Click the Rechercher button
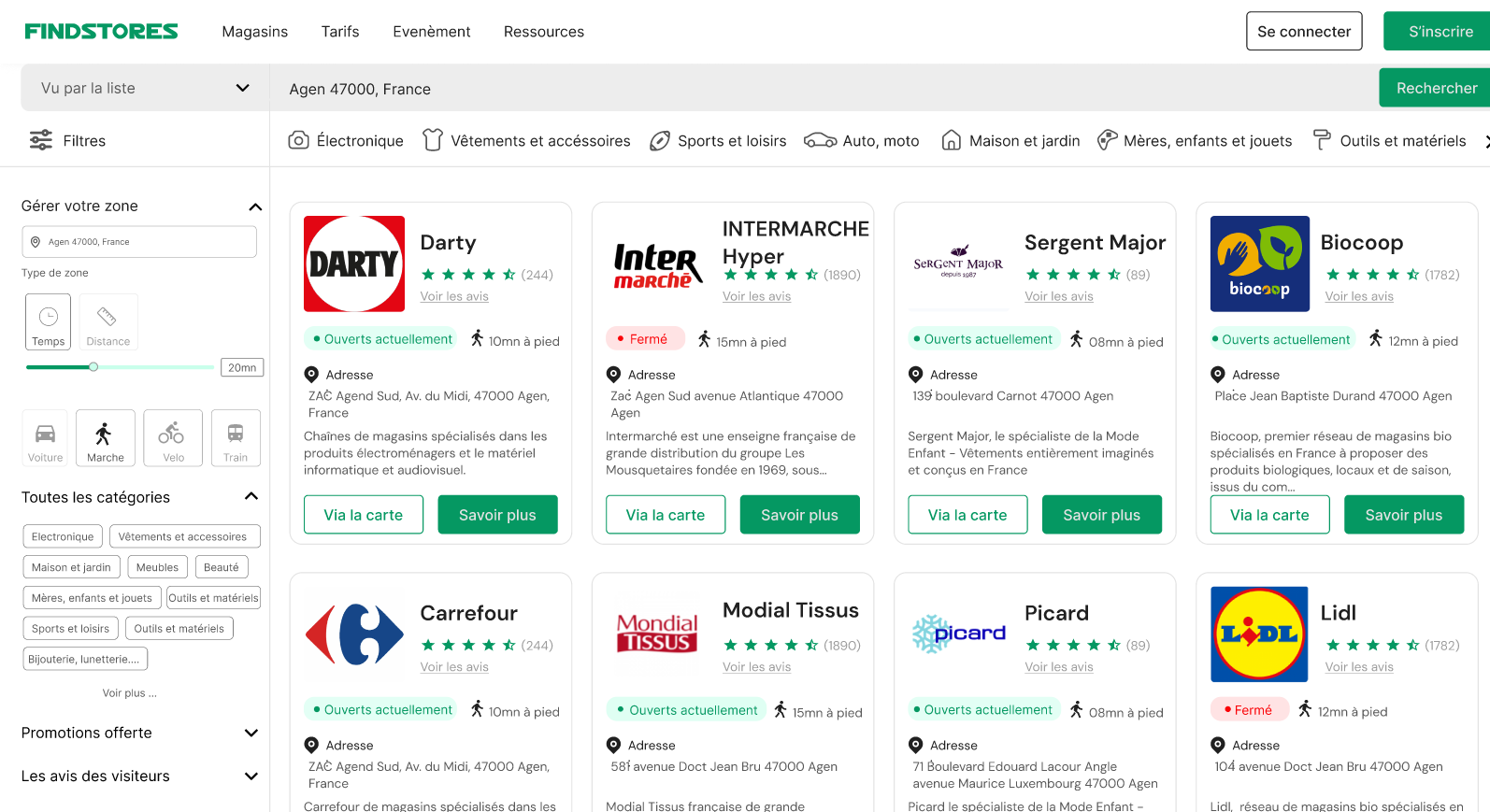This screenshot has height=812, width=1490. click(1436, 88)
